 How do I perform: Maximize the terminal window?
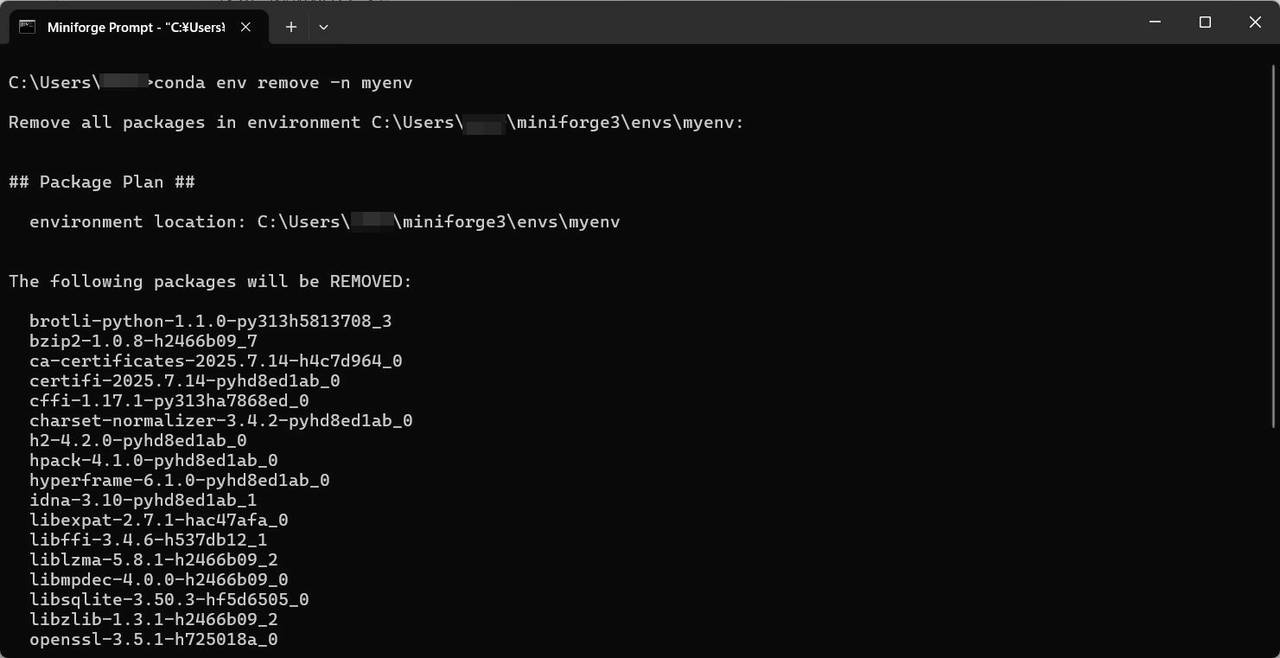pos(1205,22)
